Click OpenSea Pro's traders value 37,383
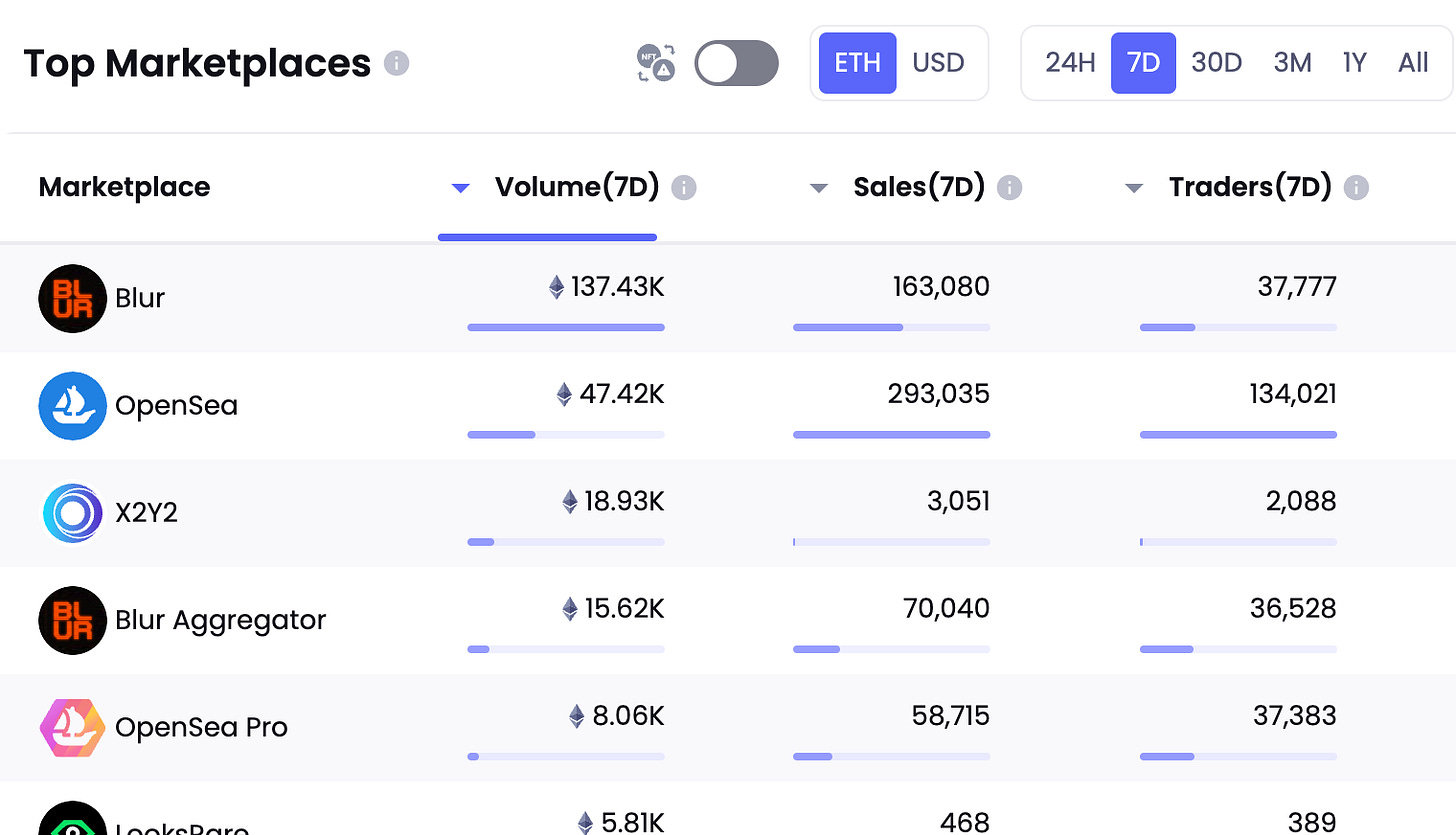Viewport: 1456px width, 835px height. point(1295,716)
